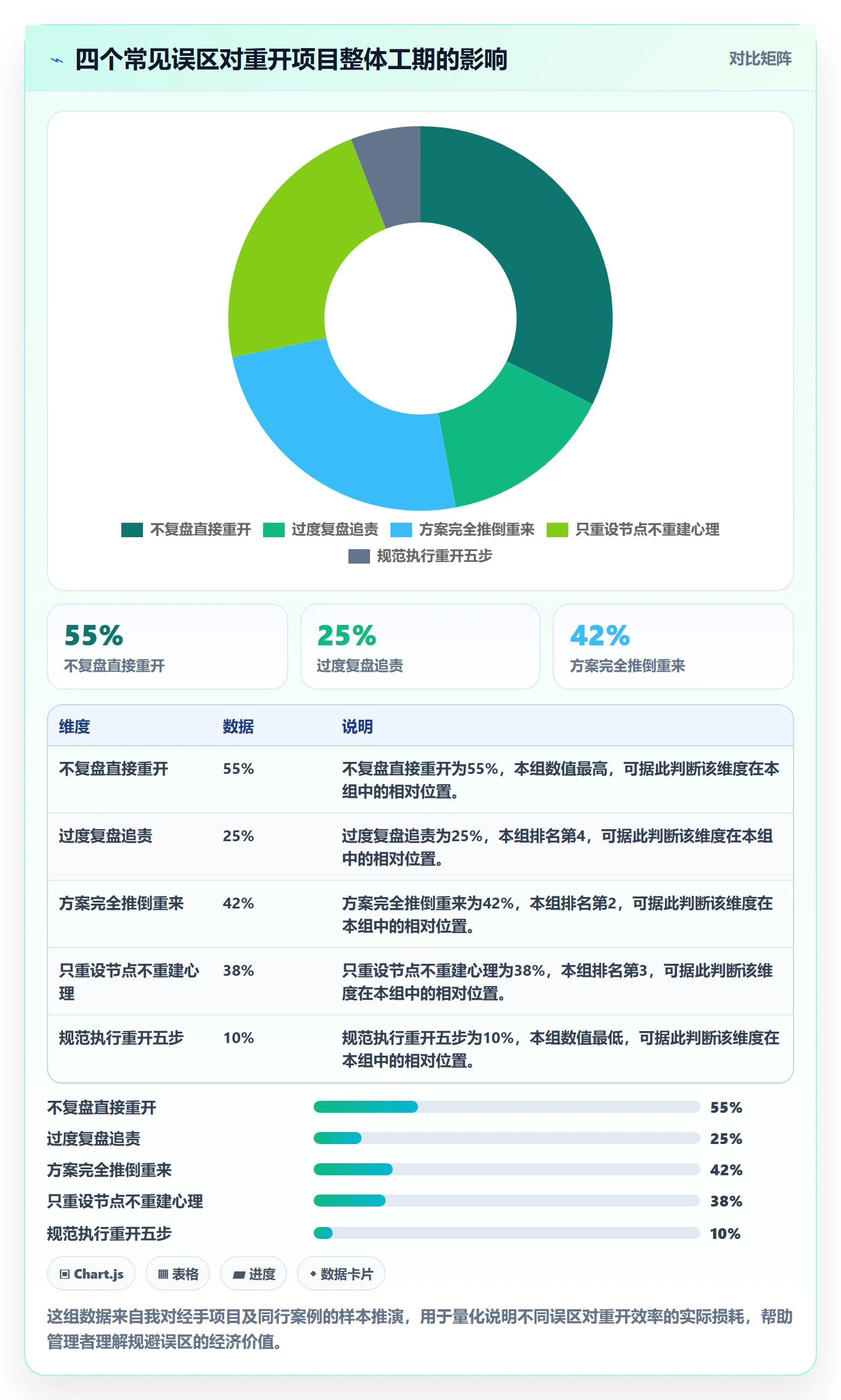Screen dimensions: 841x1400
Task: Click the 进度 tag chip
Action: pyautogui.click(x=254, y=1273)
